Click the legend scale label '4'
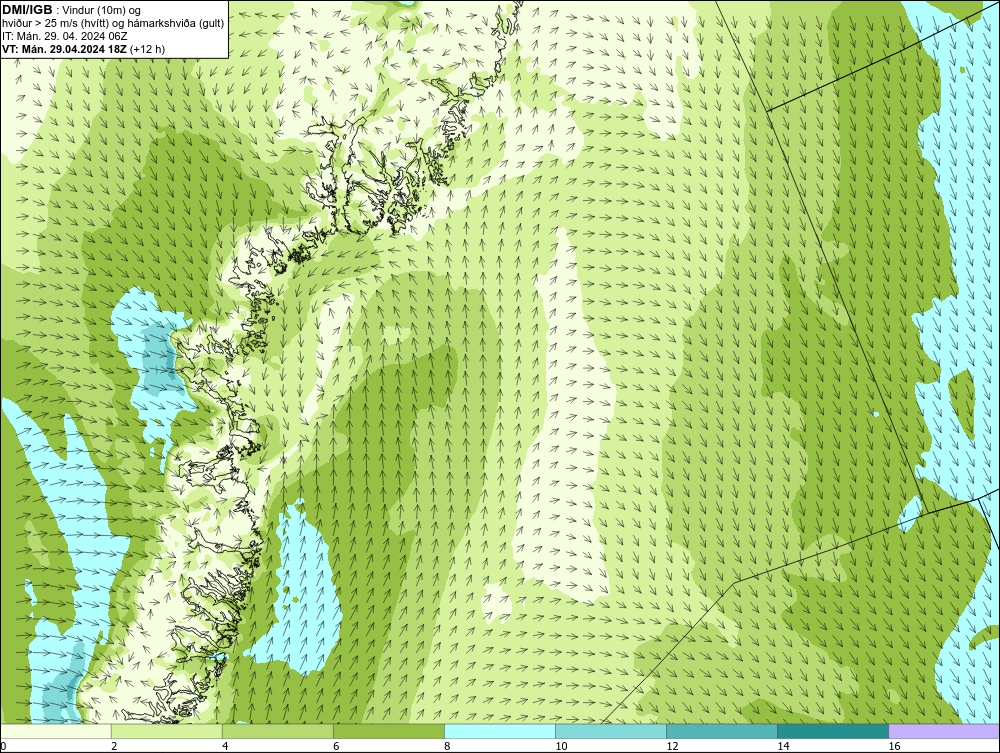This screenshot has width=1000, height=753. [x=225, y=746]
